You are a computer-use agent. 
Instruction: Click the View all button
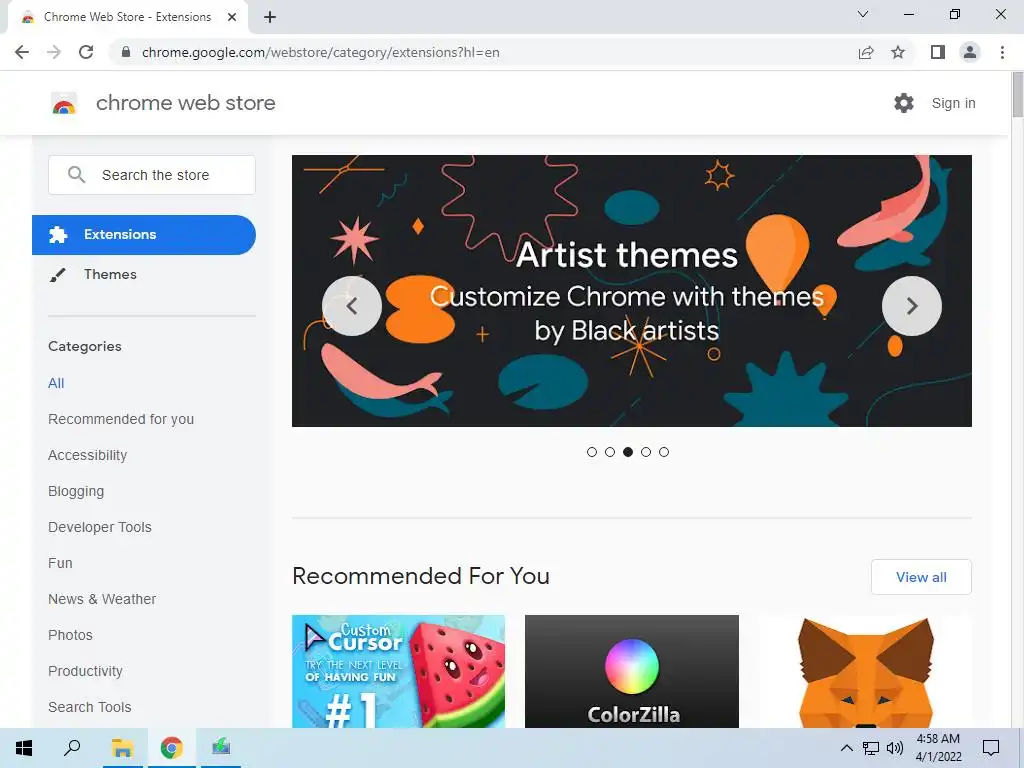pyautogui.click(x=921, y=577)
